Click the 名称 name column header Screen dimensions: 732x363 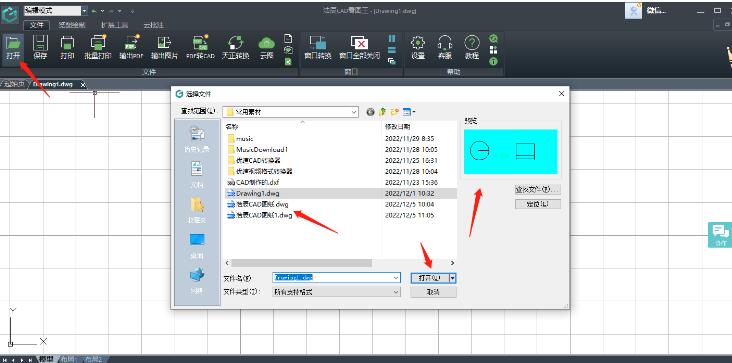pyautogui.click(x=232, y=126)
